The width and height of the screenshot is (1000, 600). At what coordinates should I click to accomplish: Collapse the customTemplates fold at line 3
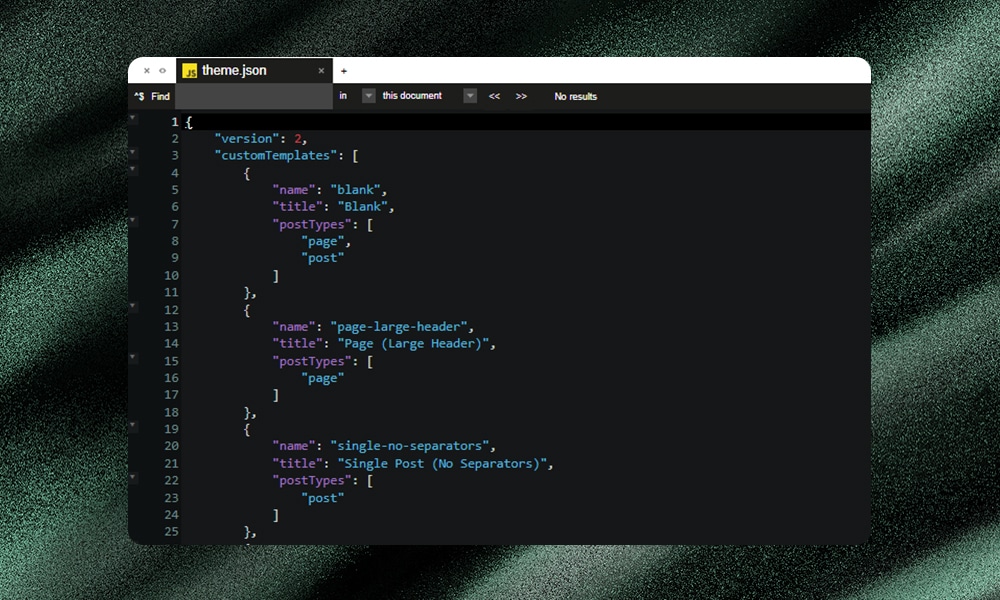pos(133,155)
